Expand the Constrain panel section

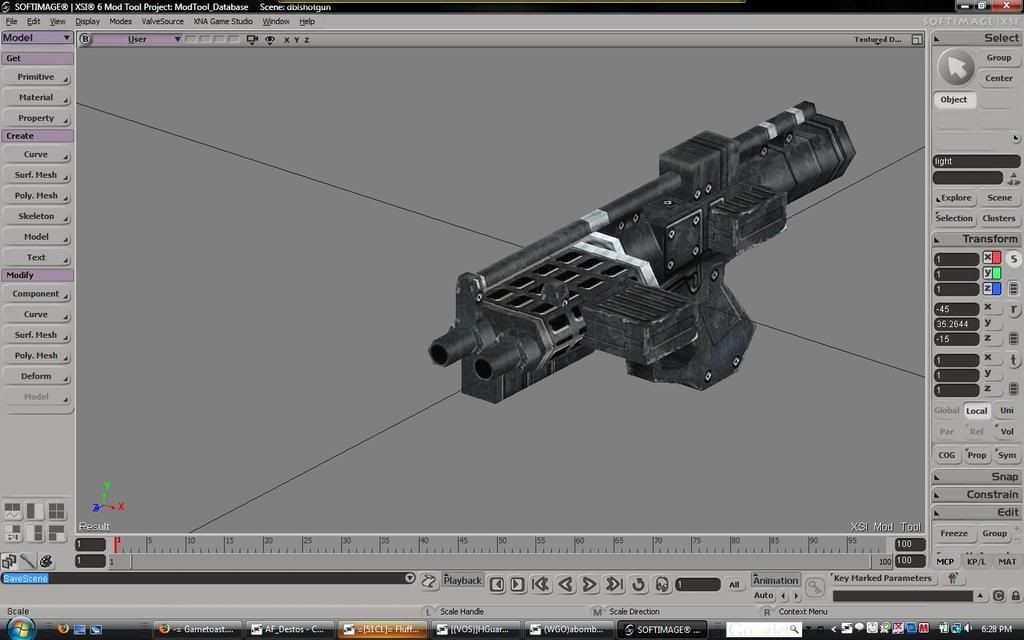click(x=976, y=494)
